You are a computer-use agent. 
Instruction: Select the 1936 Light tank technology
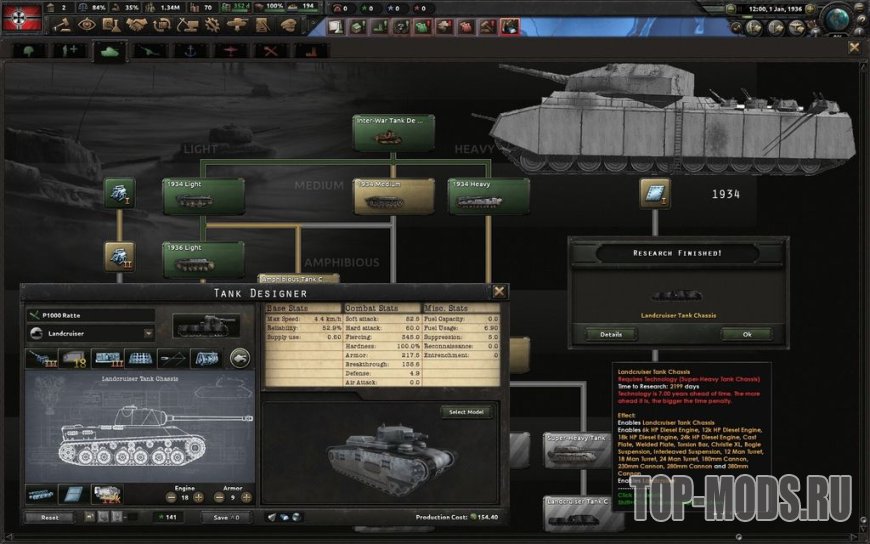203,258
